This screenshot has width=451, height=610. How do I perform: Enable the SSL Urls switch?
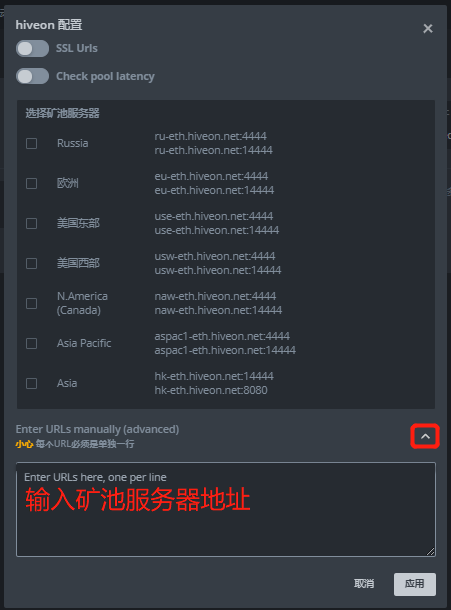(32, 49)
